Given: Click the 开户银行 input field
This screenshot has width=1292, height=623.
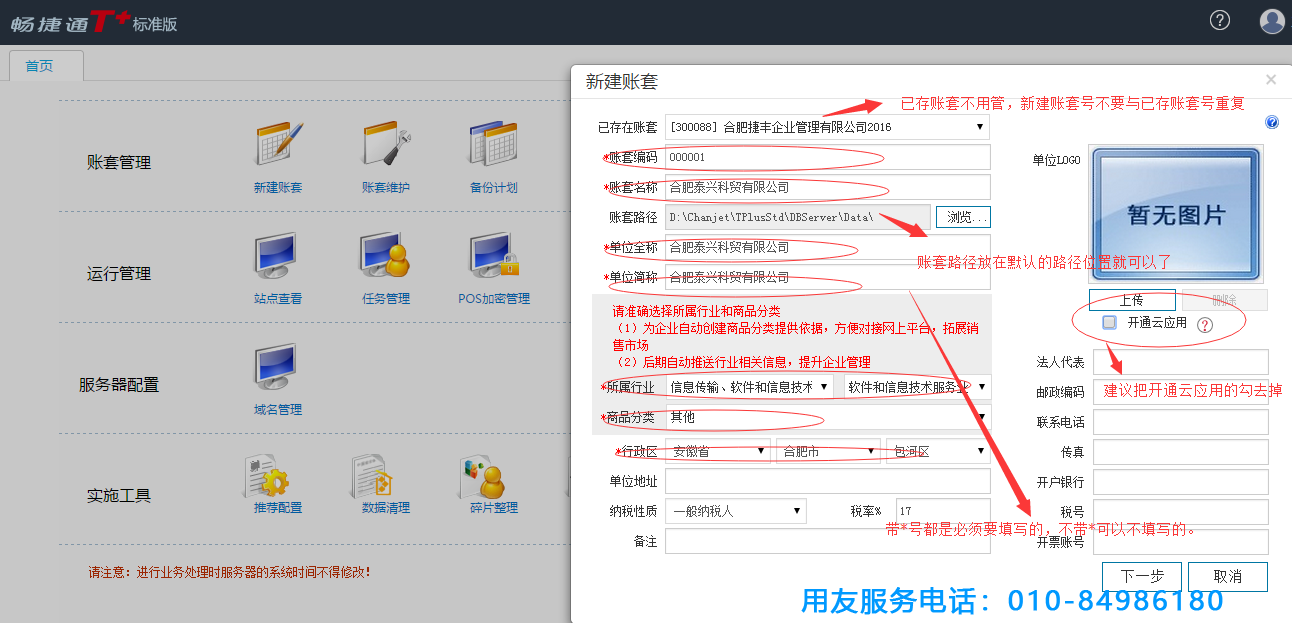Looking at the screenshot, I should pyautogui.click(x=1181, y=482).
